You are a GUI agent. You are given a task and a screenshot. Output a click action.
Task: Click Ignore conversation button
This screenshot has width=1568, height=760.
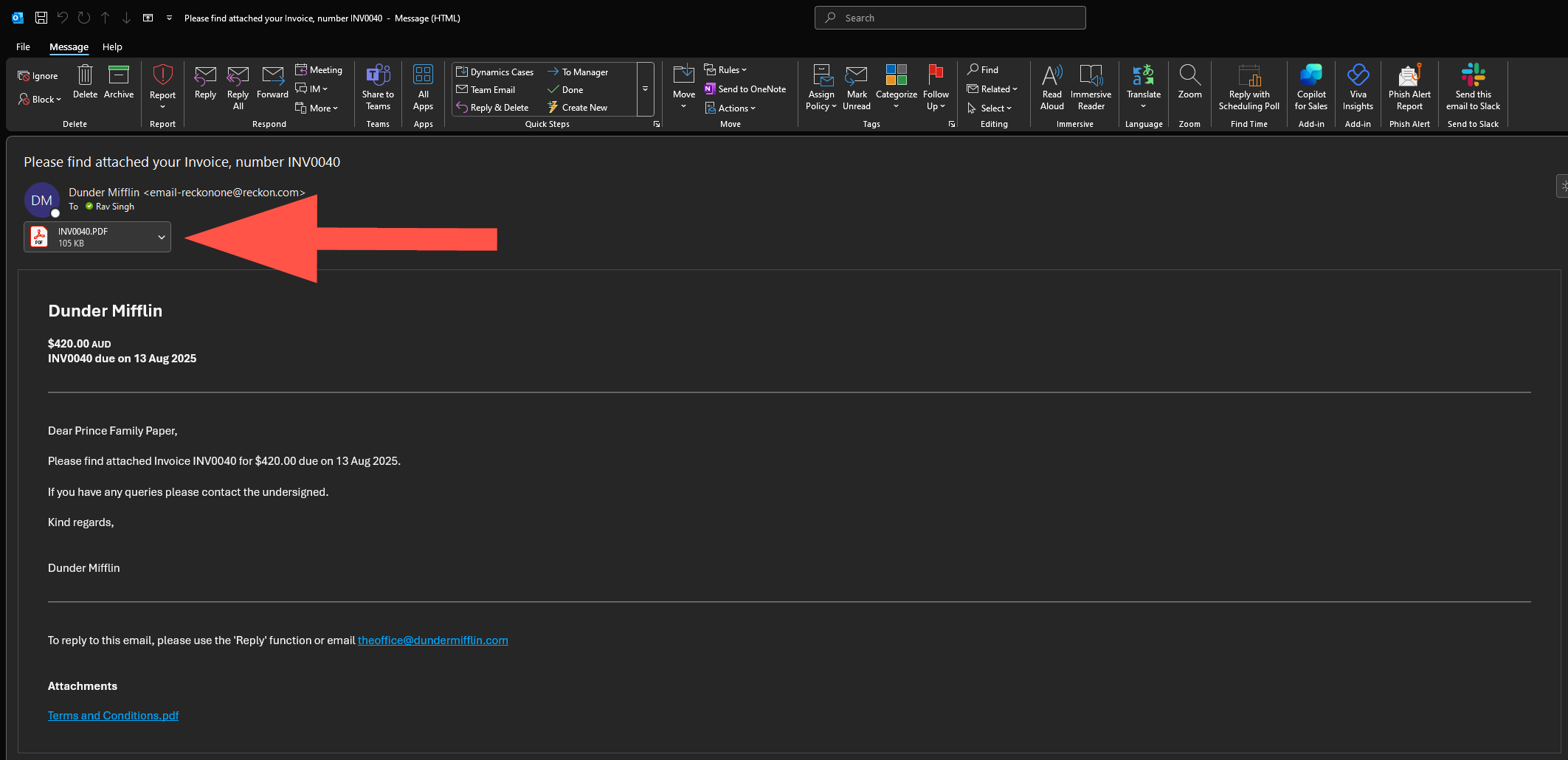[38, 76]
